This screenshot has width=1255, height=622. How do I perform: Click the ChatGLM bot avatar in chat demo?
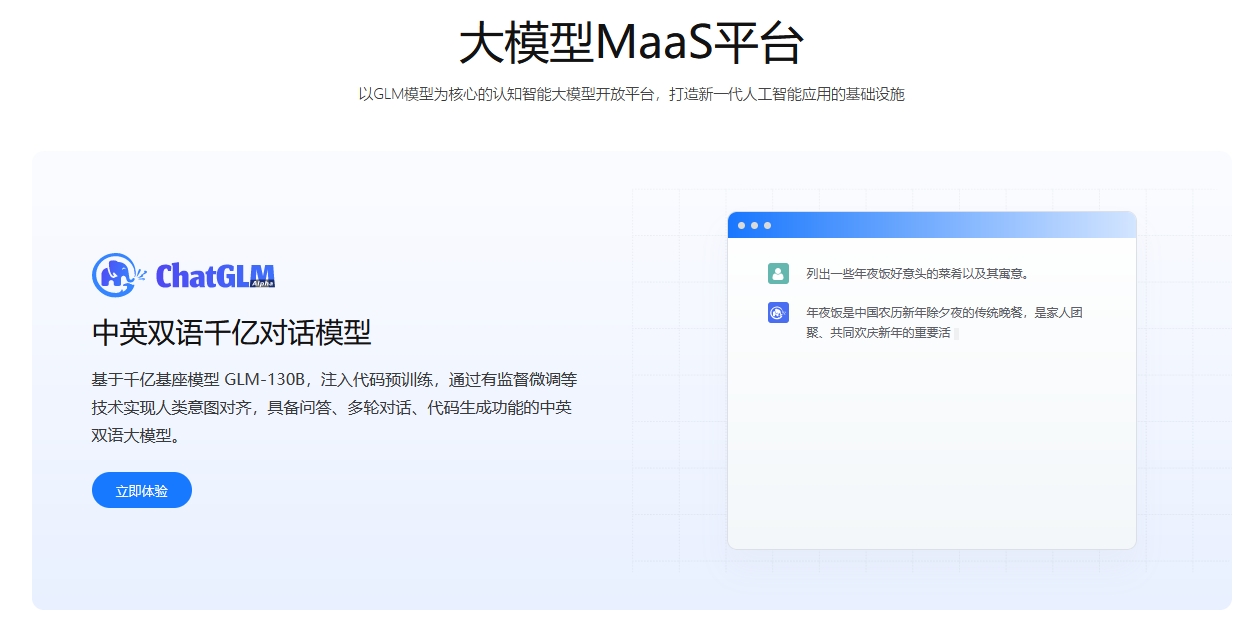[x=778, y=312]
